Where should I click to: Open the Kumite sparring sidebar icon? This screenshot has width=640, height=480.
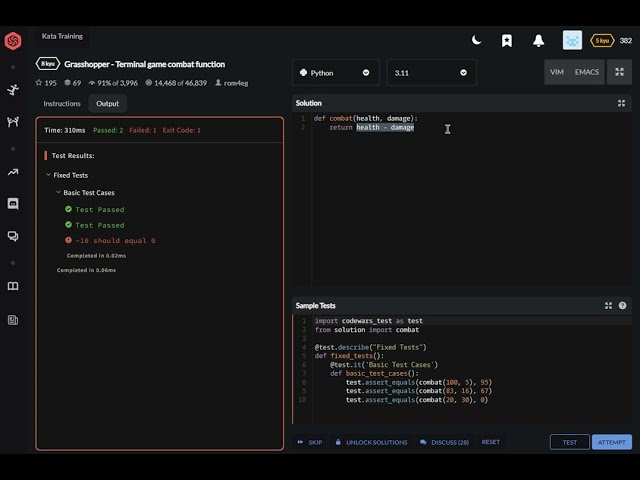pyautogui.click(x=13, y=122)
